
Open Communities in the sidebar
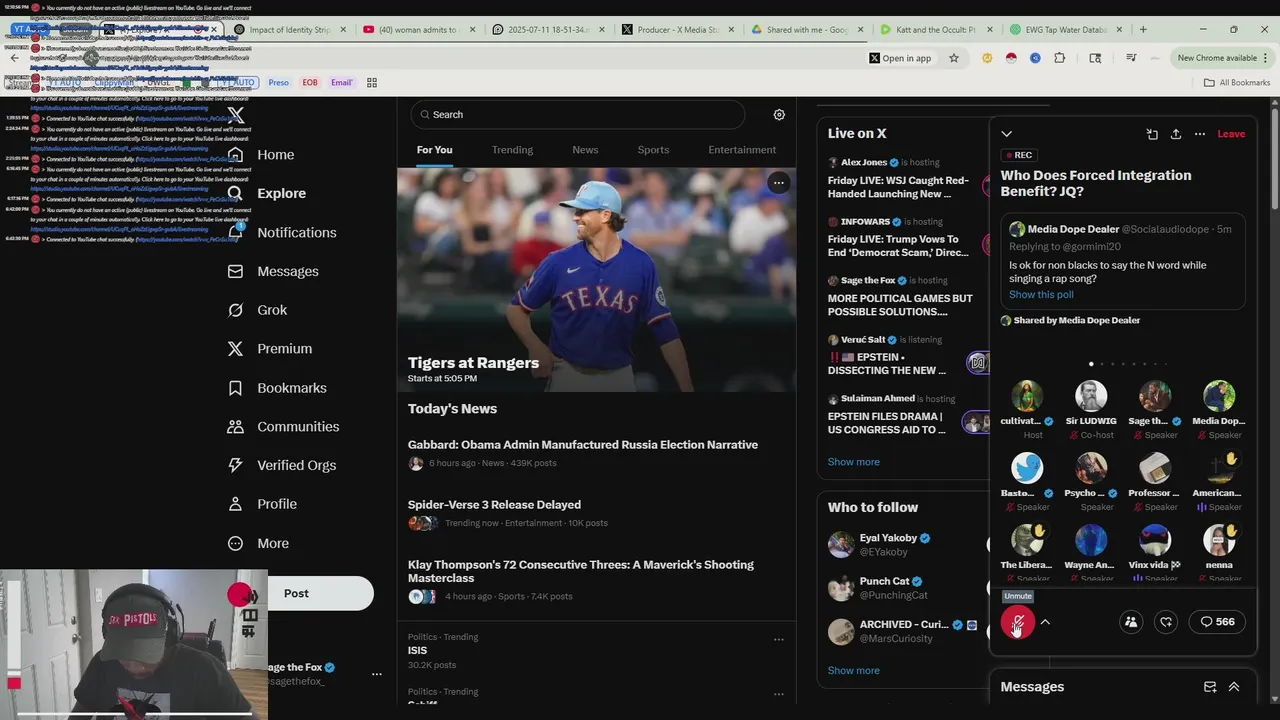[x=283, y=426]
